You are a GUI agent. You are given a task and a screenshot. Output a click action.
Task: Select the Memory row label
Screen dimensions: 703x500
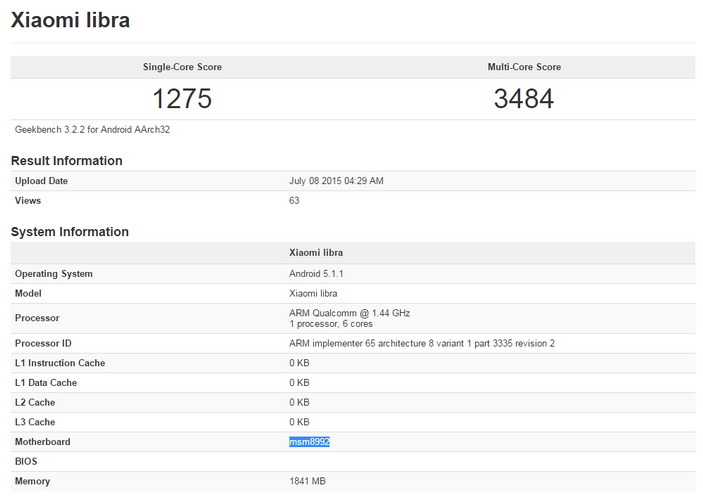32,481
